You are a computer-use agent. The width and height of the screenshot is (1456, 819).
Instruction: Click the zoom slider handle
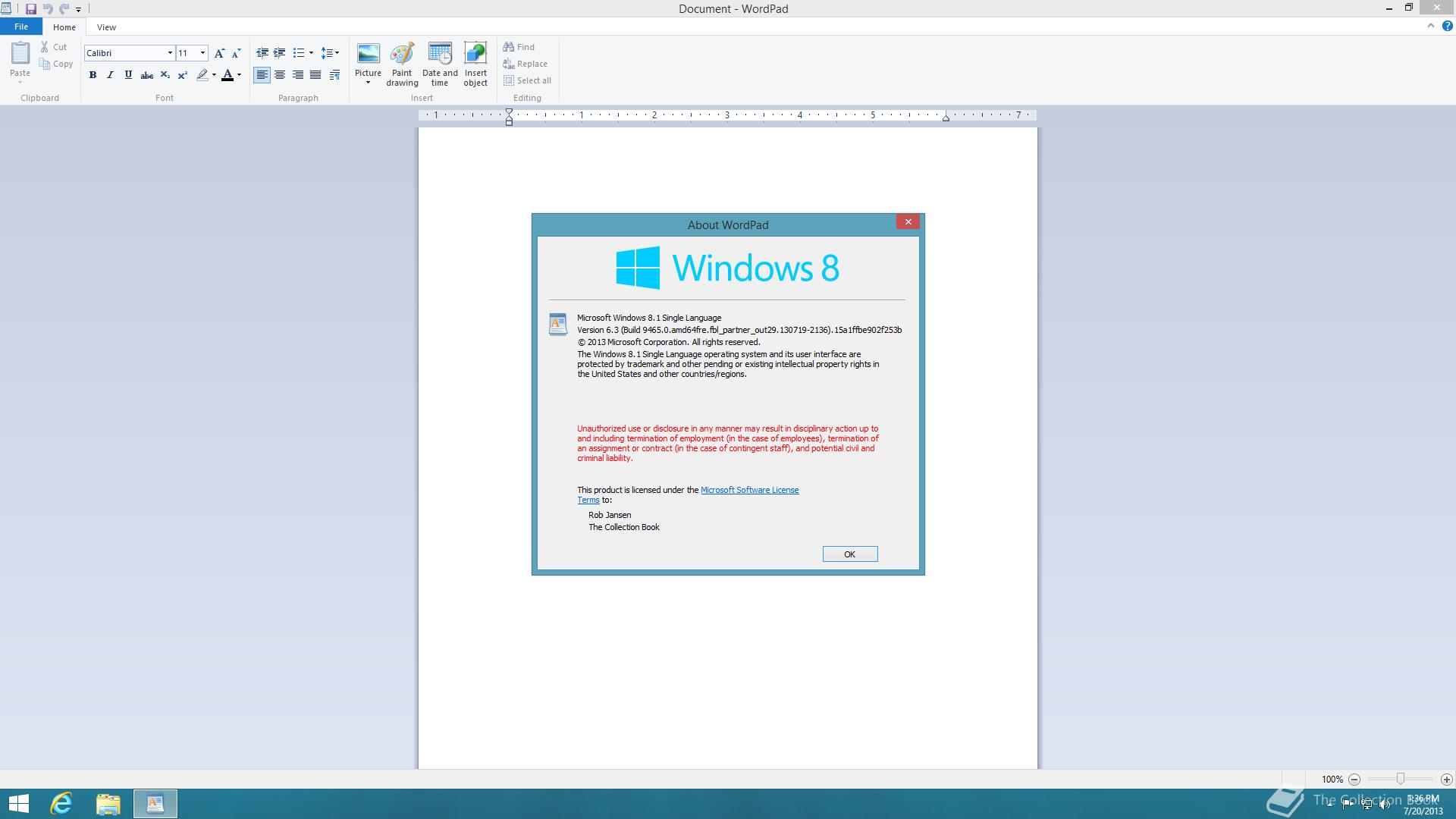1401,779
